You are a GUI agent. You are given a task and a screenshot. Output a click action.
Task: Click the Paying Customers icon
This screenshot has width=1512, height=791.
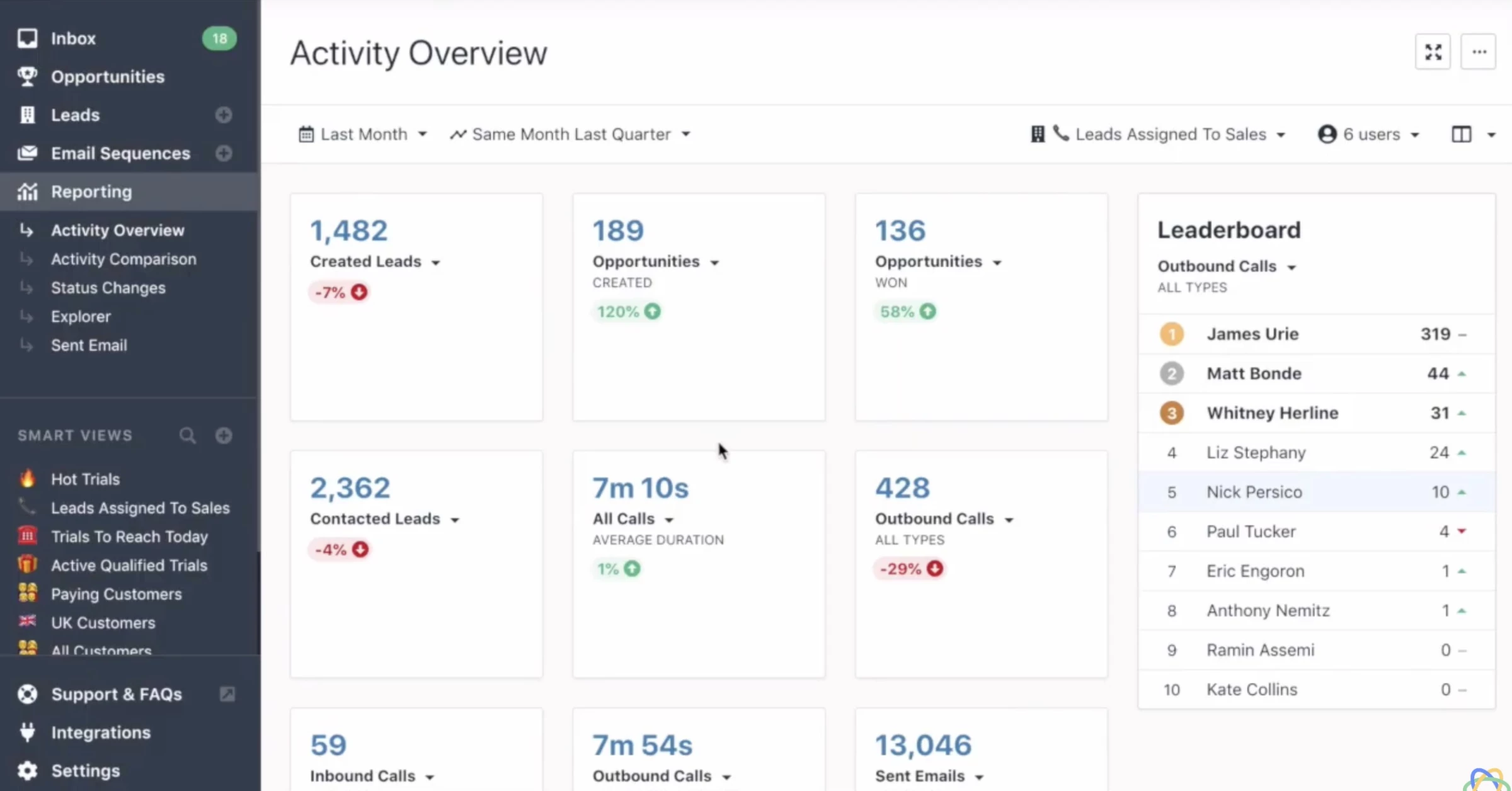tap(27, 593)
